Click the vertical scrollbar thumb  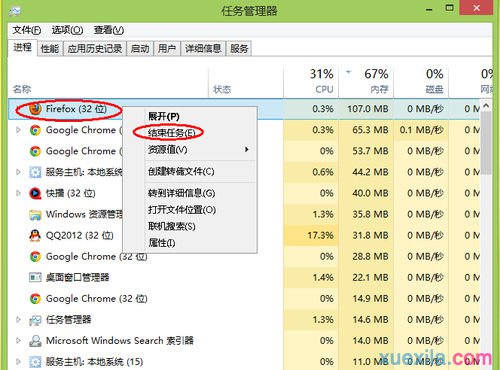coord(486,143)
